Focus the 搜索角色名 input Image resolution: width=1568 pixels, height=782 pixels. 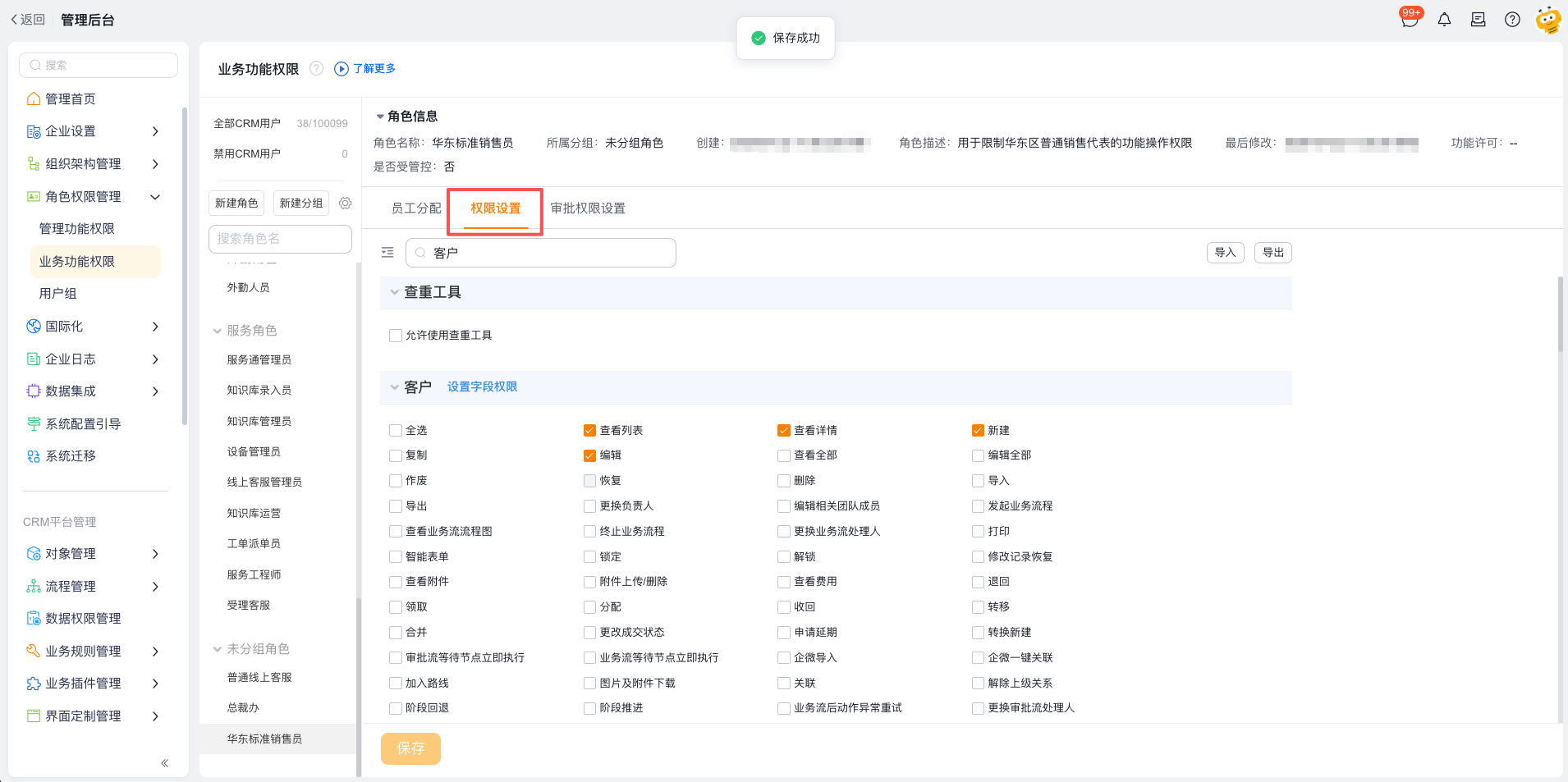click(280, 239)
